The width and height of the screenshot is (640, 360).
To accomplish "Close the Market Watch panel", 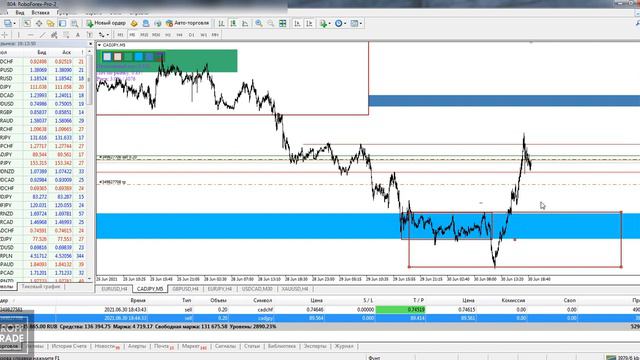I will 90,44.
